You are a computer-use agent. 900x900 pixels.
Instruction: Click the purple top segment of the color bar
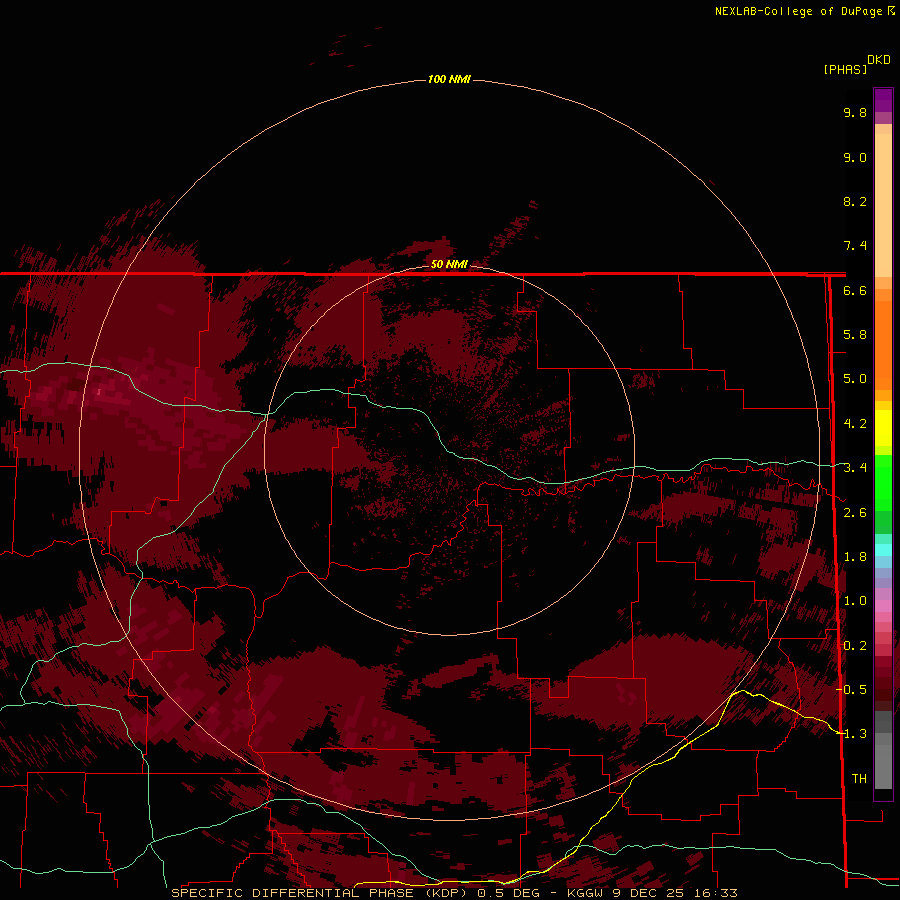883,100
